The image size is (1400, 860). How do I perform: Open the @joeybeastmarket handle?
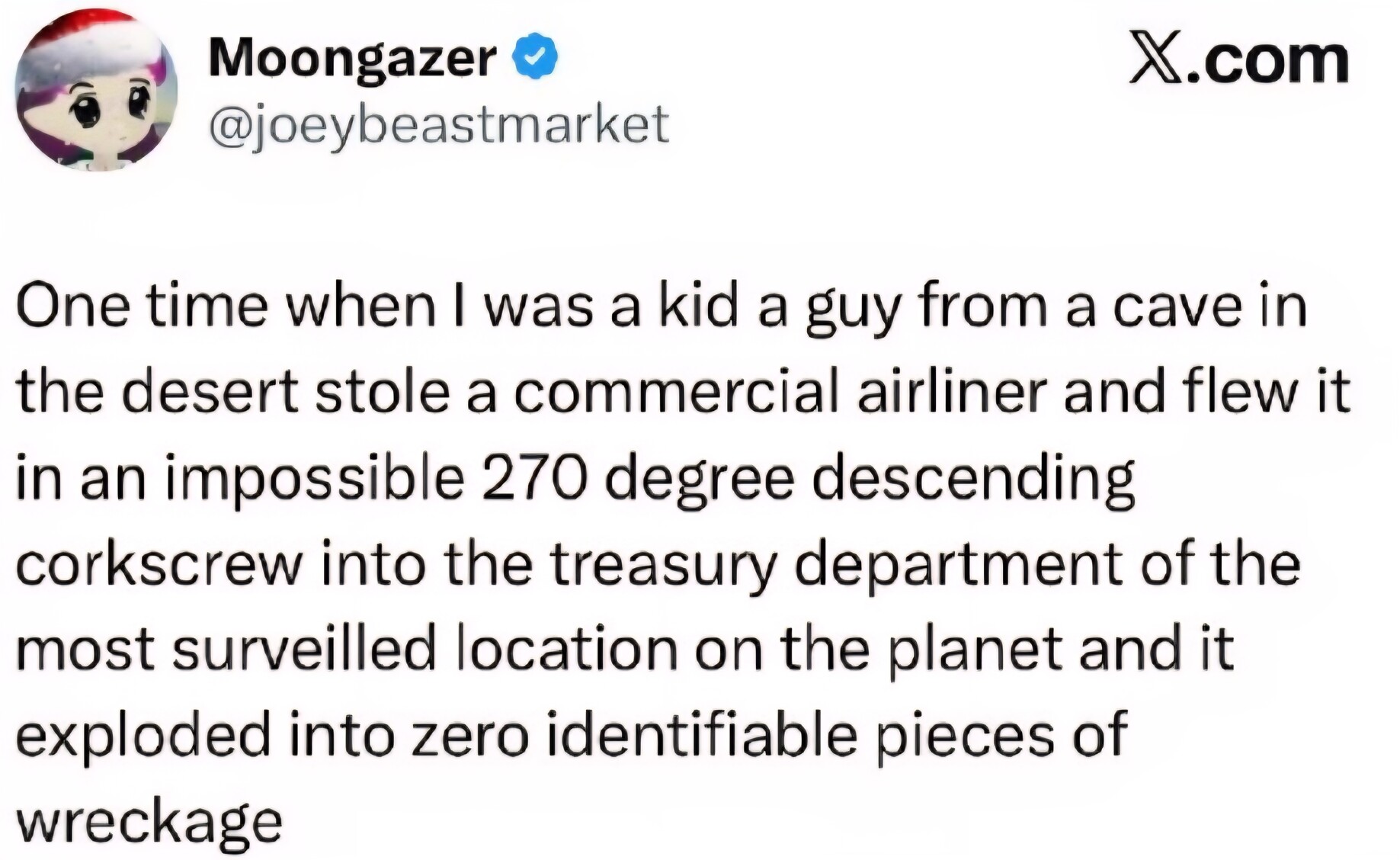point(439,124)
